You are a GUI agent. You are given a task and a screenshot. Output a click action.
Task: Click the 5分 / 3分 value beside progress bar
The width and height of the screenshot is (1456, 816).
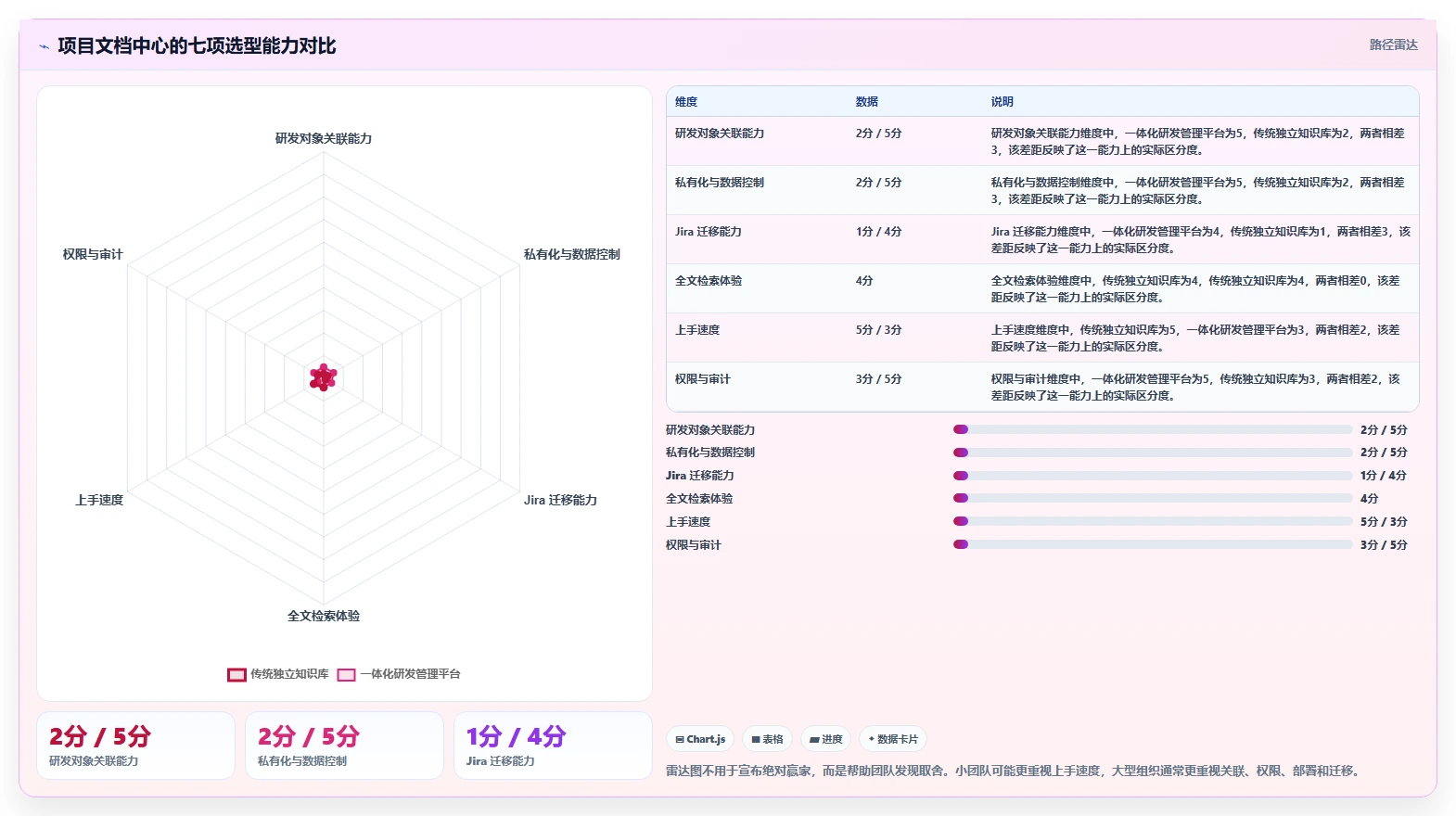point(1384,522)
